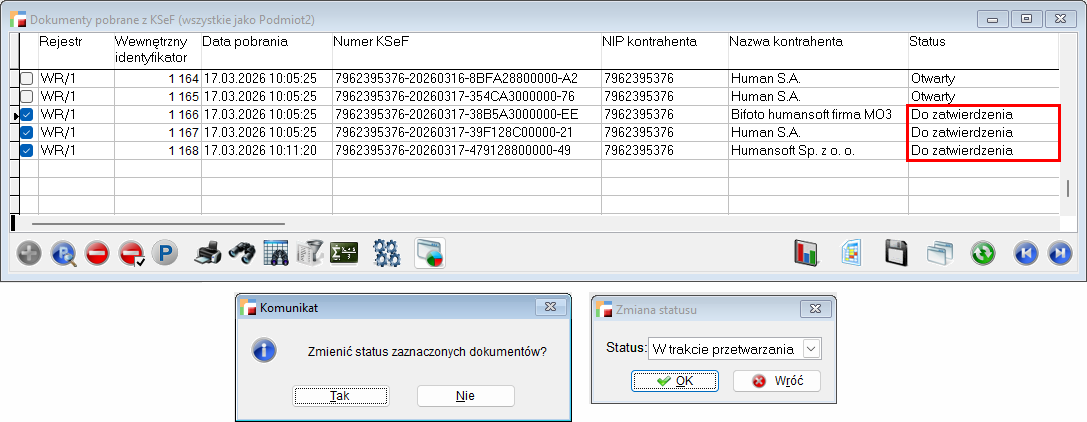Image resolution: width=1087 pixels, height=422 pixels.
Task: Check the box for document 1 164
Action: (27, 78)
